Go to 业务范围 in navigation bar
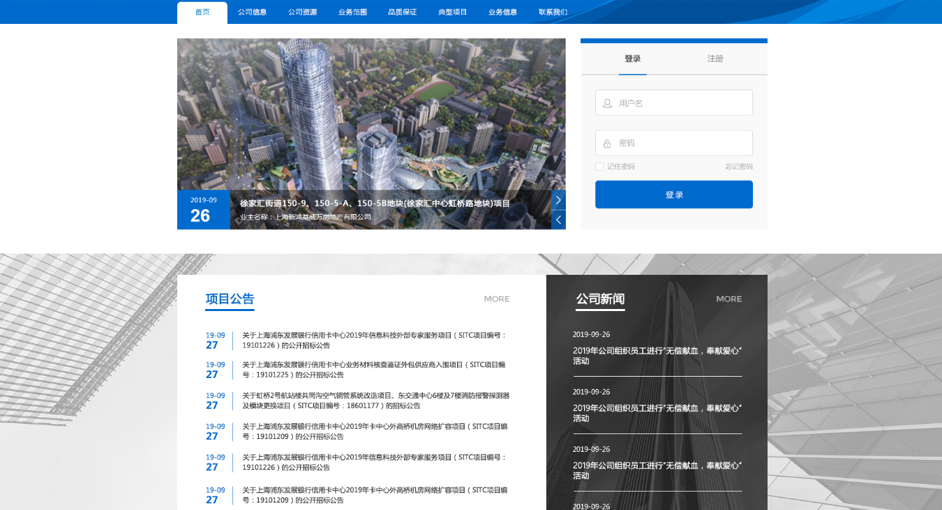Viewport: 942px width, 510px height. 352,12
